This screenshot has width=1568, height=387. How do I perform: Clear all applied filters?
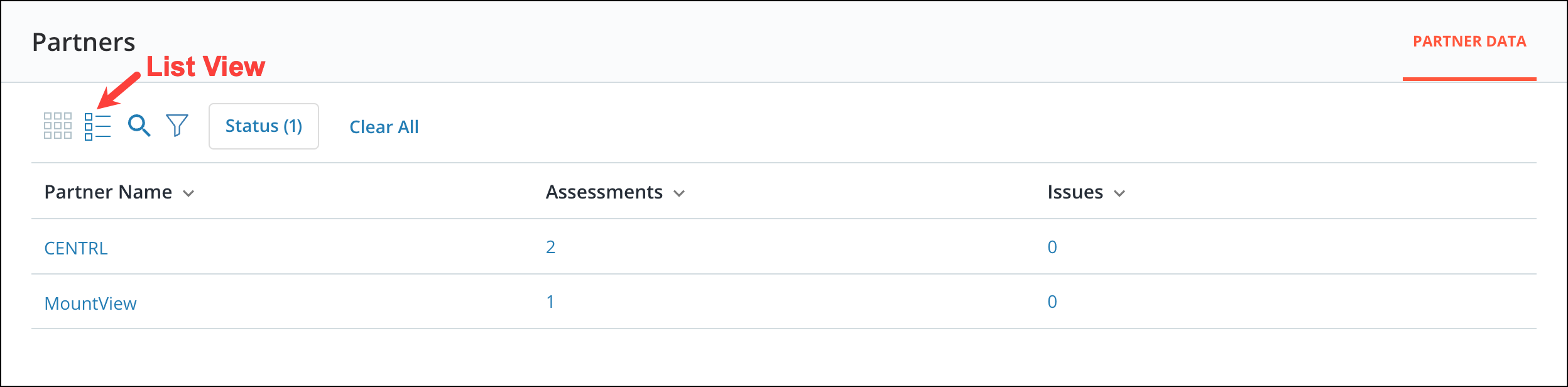tap(384, 127)
